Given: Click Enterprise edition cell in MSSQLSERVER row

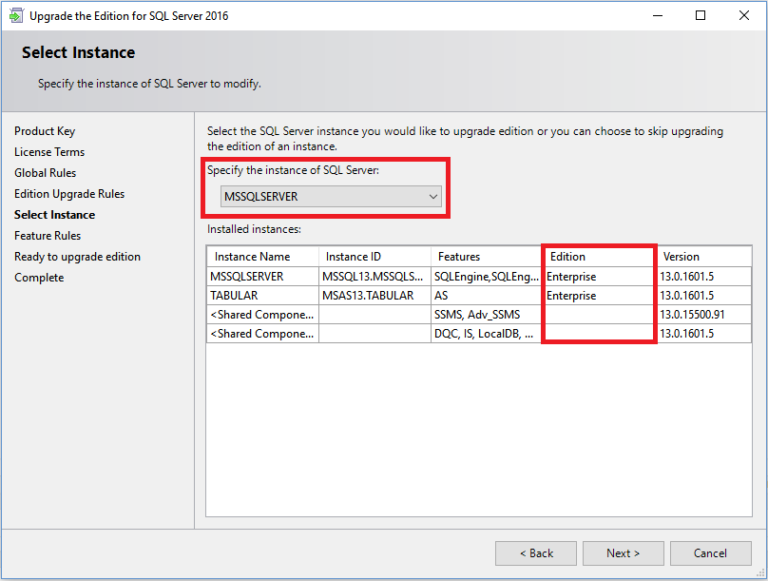Looking at the screenshot, I should (600, 277).
